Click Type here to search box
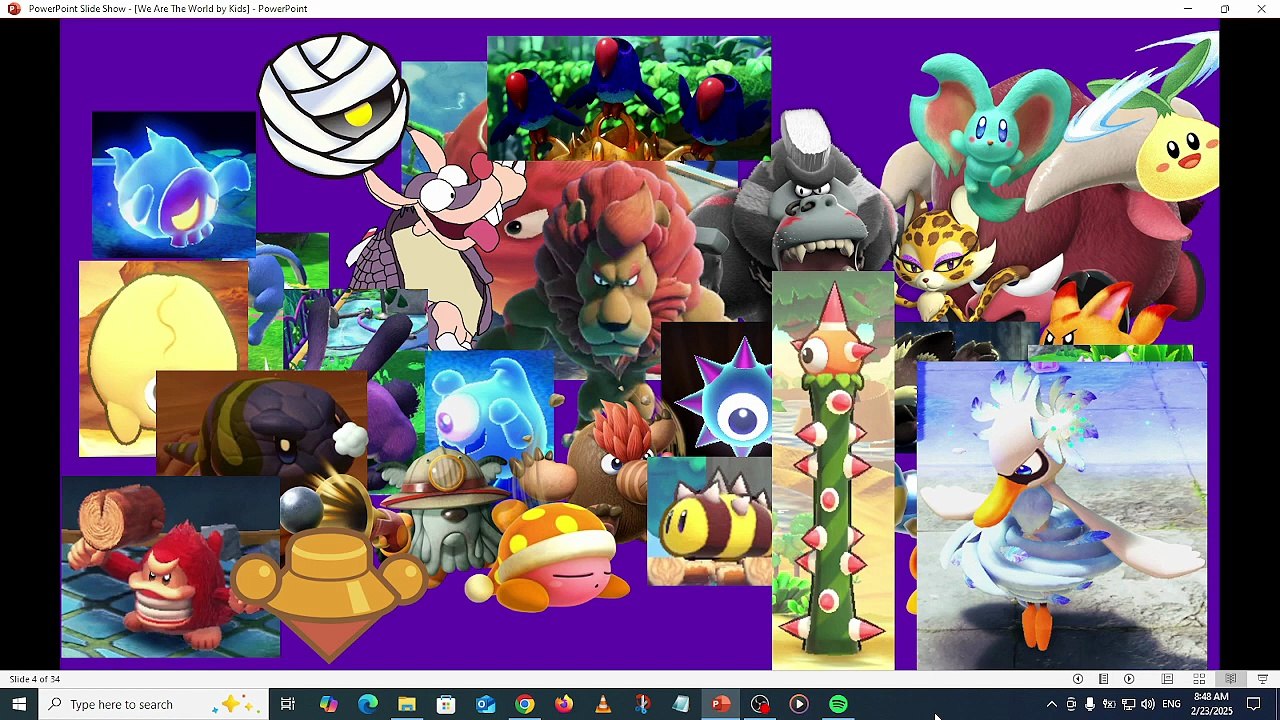The height and width of the screenshot is (720, 1280). click(x=155, y=704)
